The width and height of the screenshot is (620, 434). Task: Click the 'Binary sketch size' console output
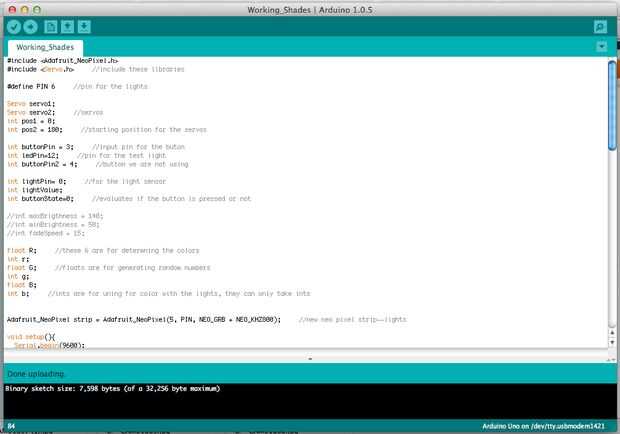[113, 389]
